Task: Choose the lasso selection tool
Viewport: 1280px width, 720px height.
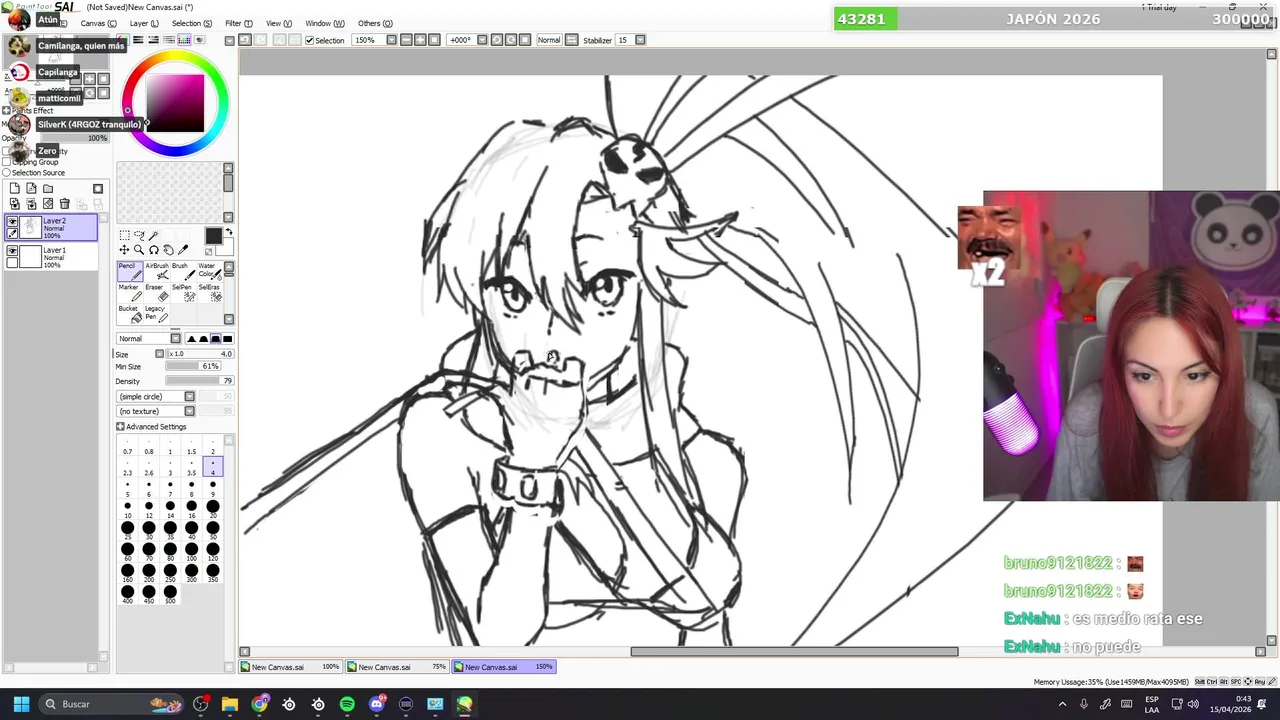Action: click(139, 235)
